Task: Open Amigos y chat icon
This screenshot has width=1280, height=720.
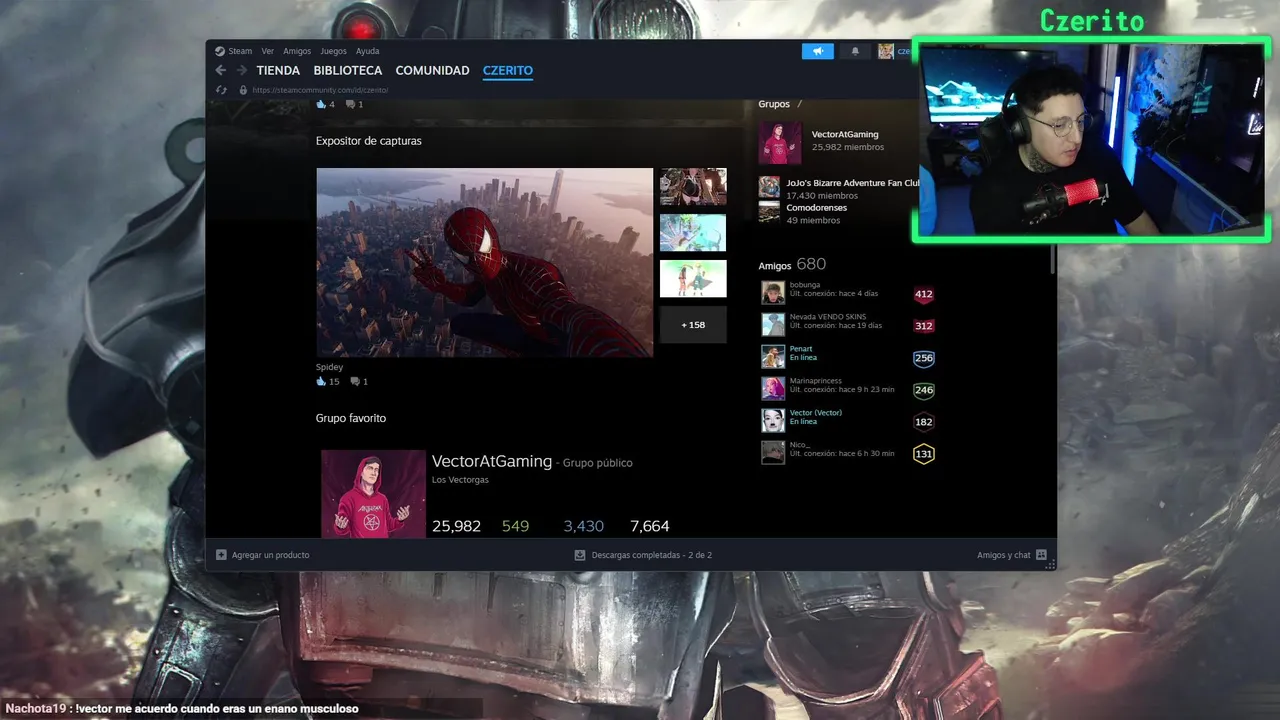Action: 1041,555
